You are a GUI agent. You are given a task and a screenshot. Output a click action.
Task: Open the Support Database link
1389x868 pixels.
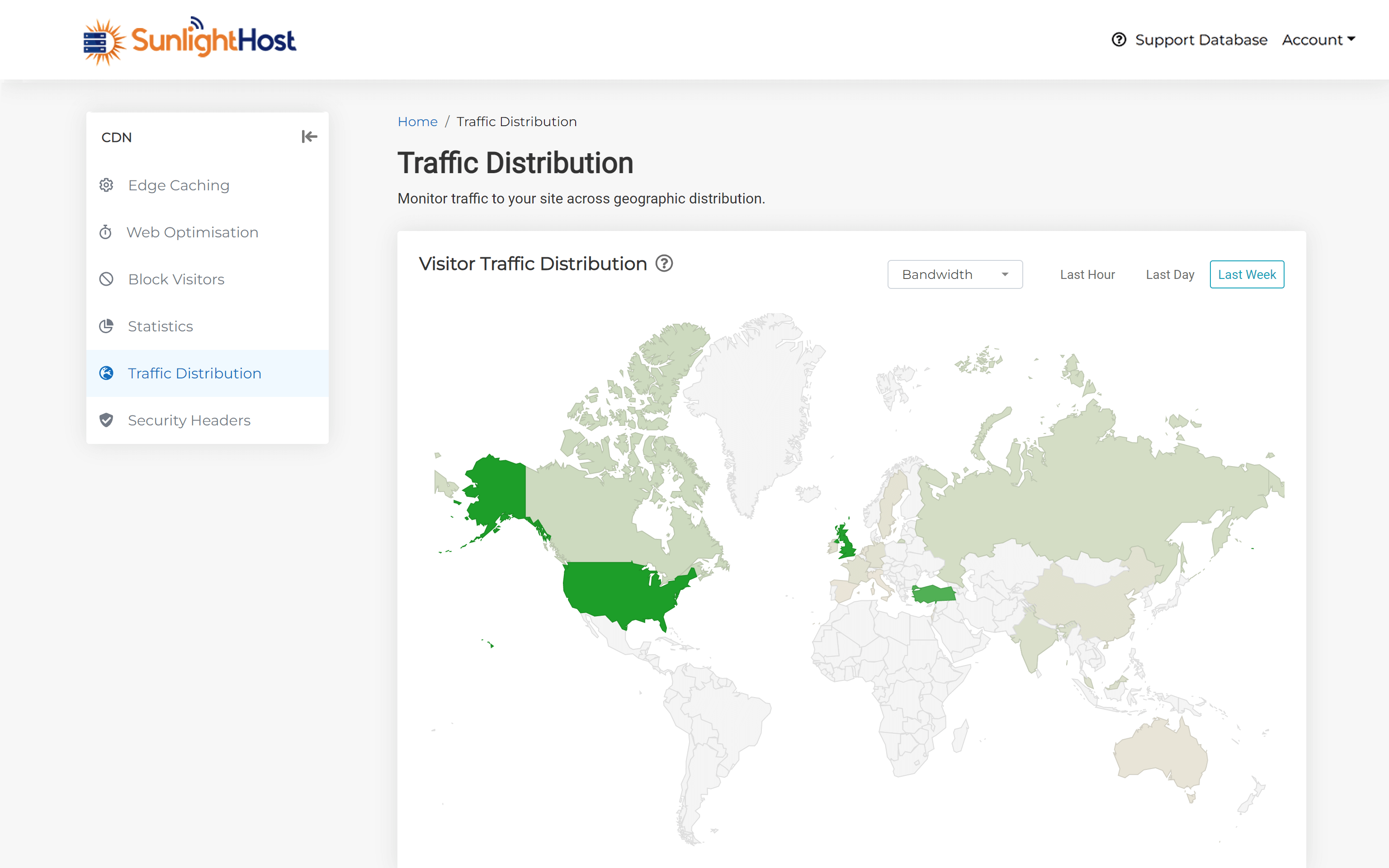[1201, 40]
